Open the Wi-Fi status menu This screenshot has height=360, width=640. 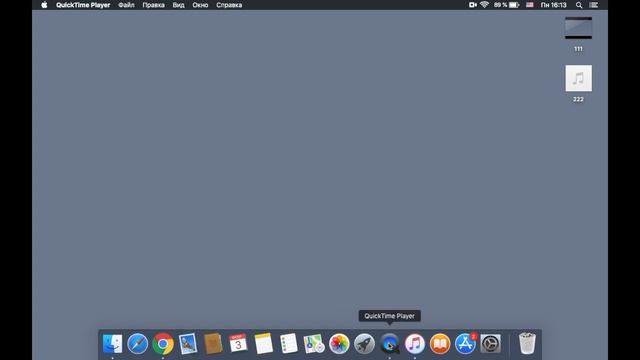pos(484,5)
